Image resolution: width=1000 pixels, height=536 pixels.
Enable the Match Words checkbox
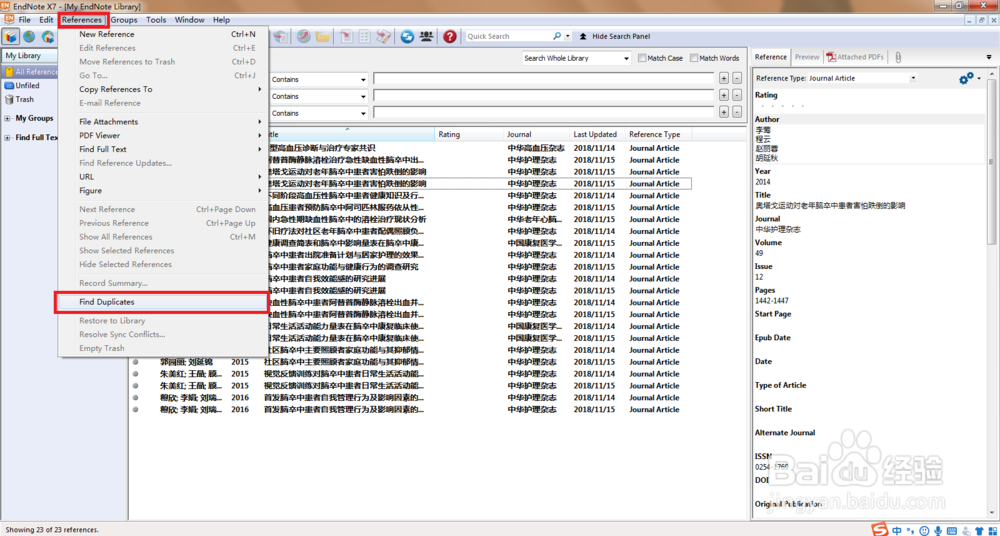pyautogui.click(x=695, y=58)
